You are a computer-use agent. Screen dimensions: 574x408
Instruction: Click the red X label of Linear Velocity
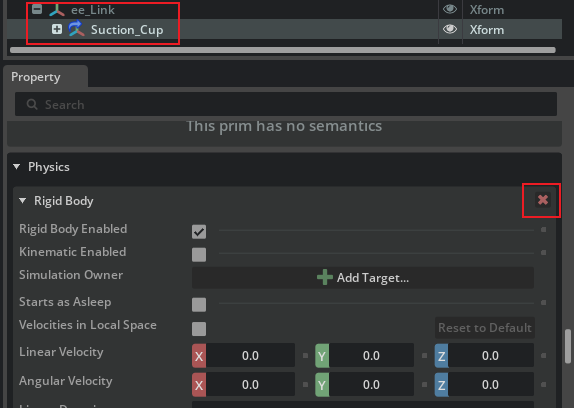coord(199,356)
